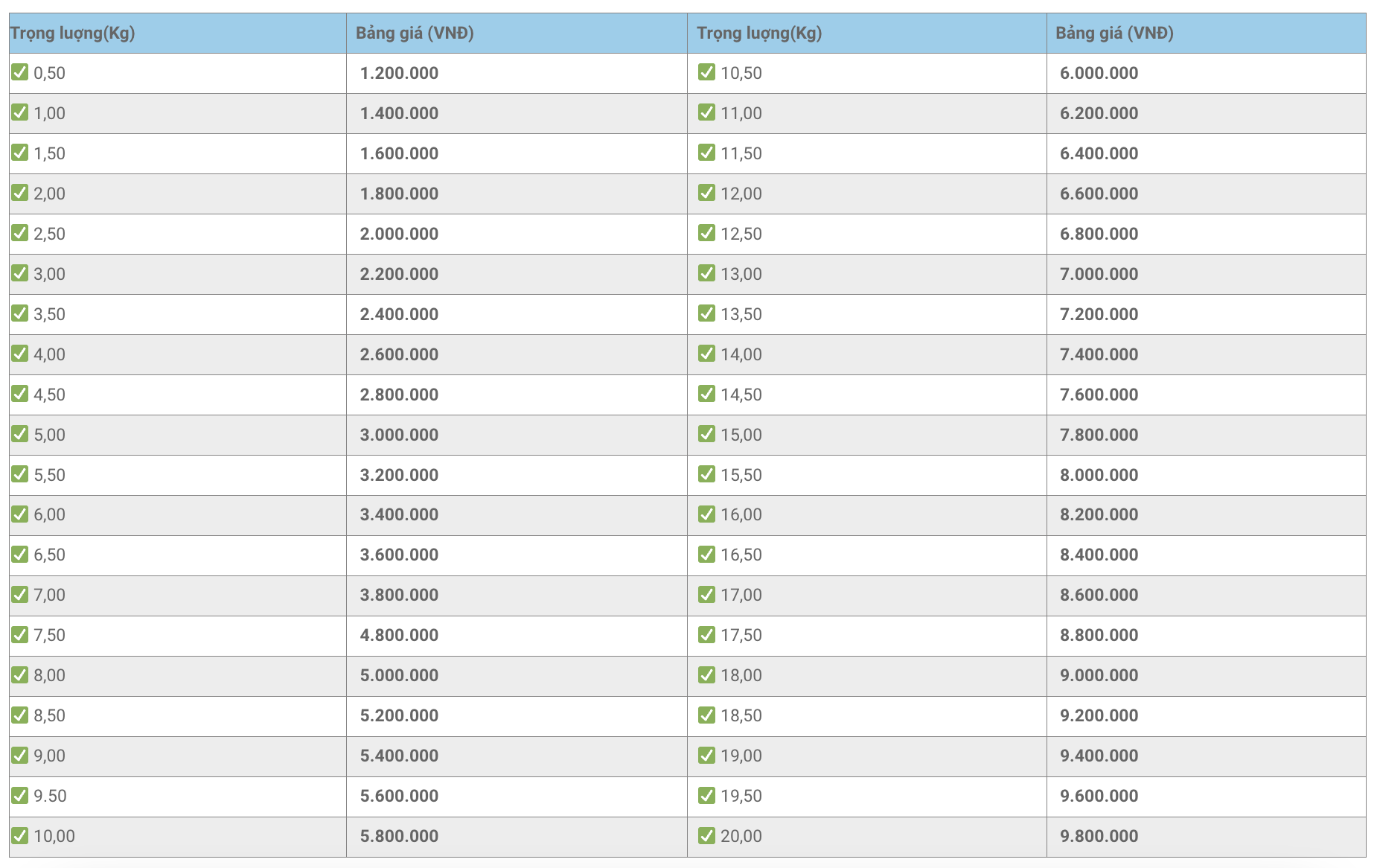This screenshot has height=868, width=1377.
Task: Select the price 2.200.000
Action: (x=399, y=274)
